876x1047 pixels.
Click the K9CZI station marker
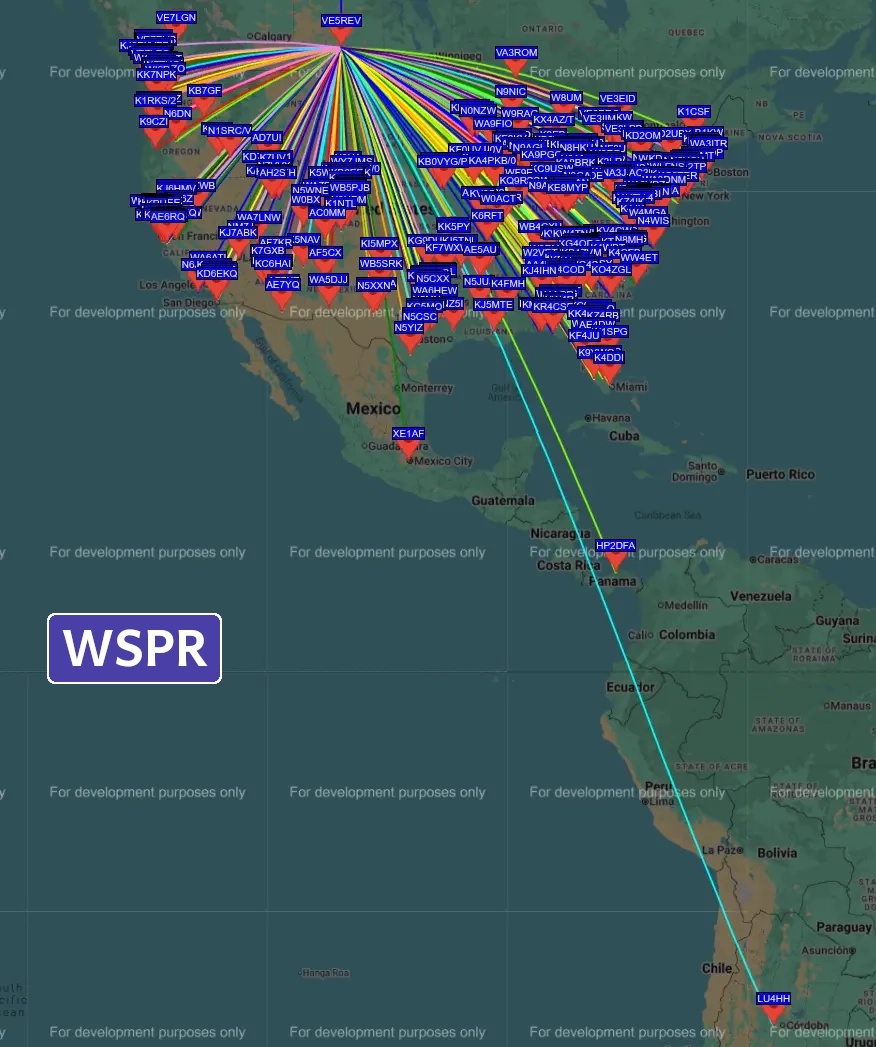tap(153, 136)
